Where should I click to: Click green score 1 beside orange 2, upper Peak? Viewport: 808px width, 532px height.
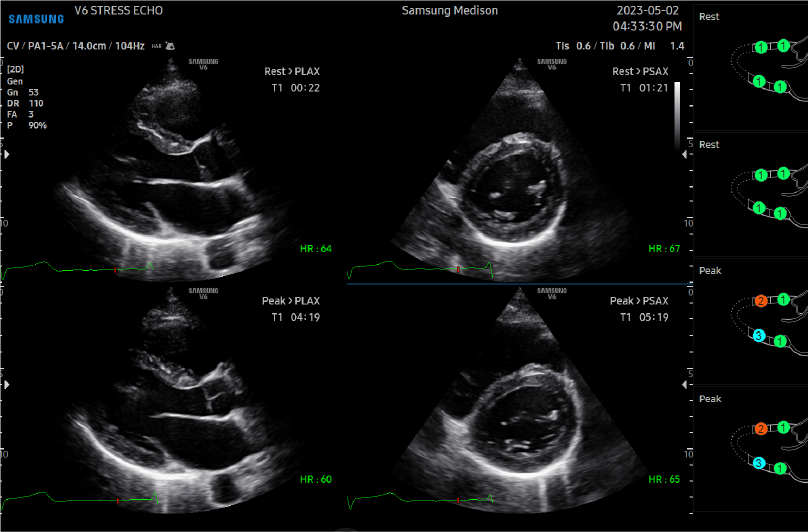click(x=784, y=299)
